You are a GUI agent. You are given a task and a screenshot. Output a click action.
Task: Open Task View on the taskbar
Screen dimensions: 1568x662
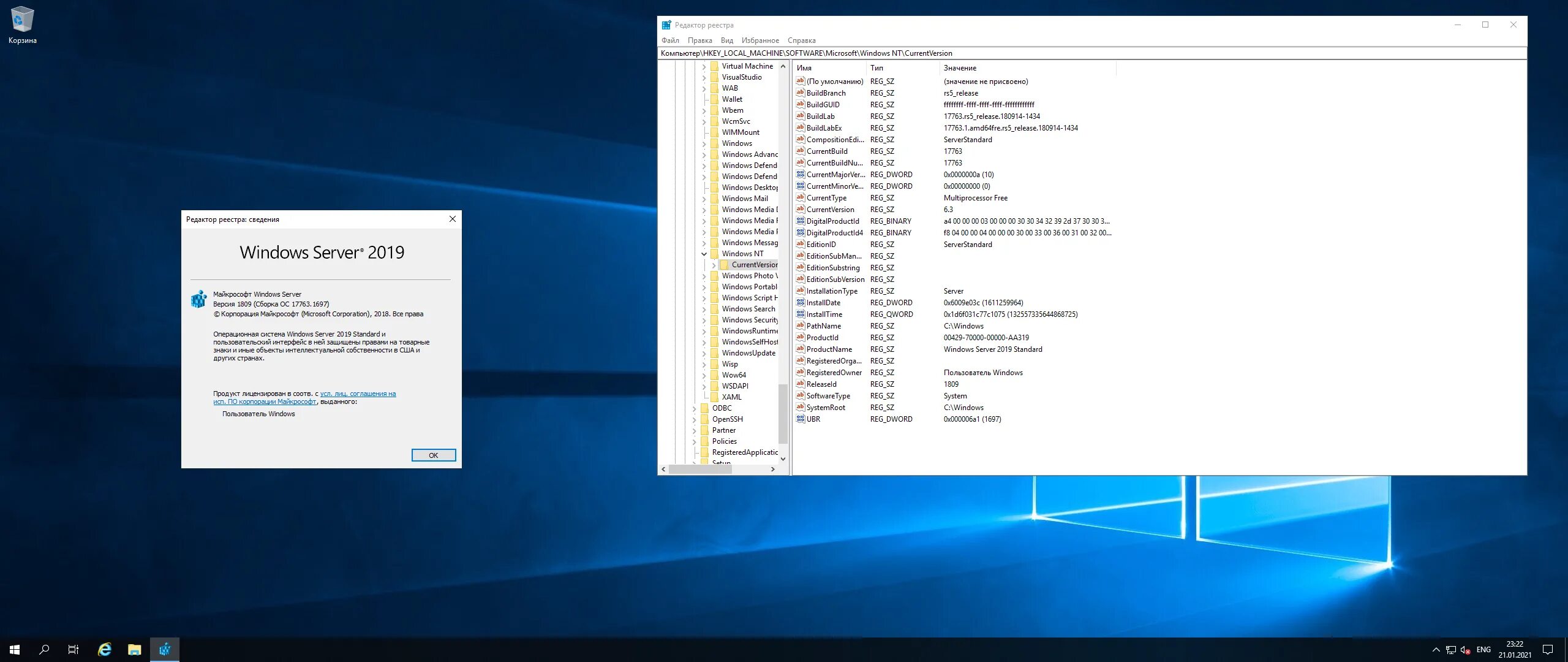[73, 650]
